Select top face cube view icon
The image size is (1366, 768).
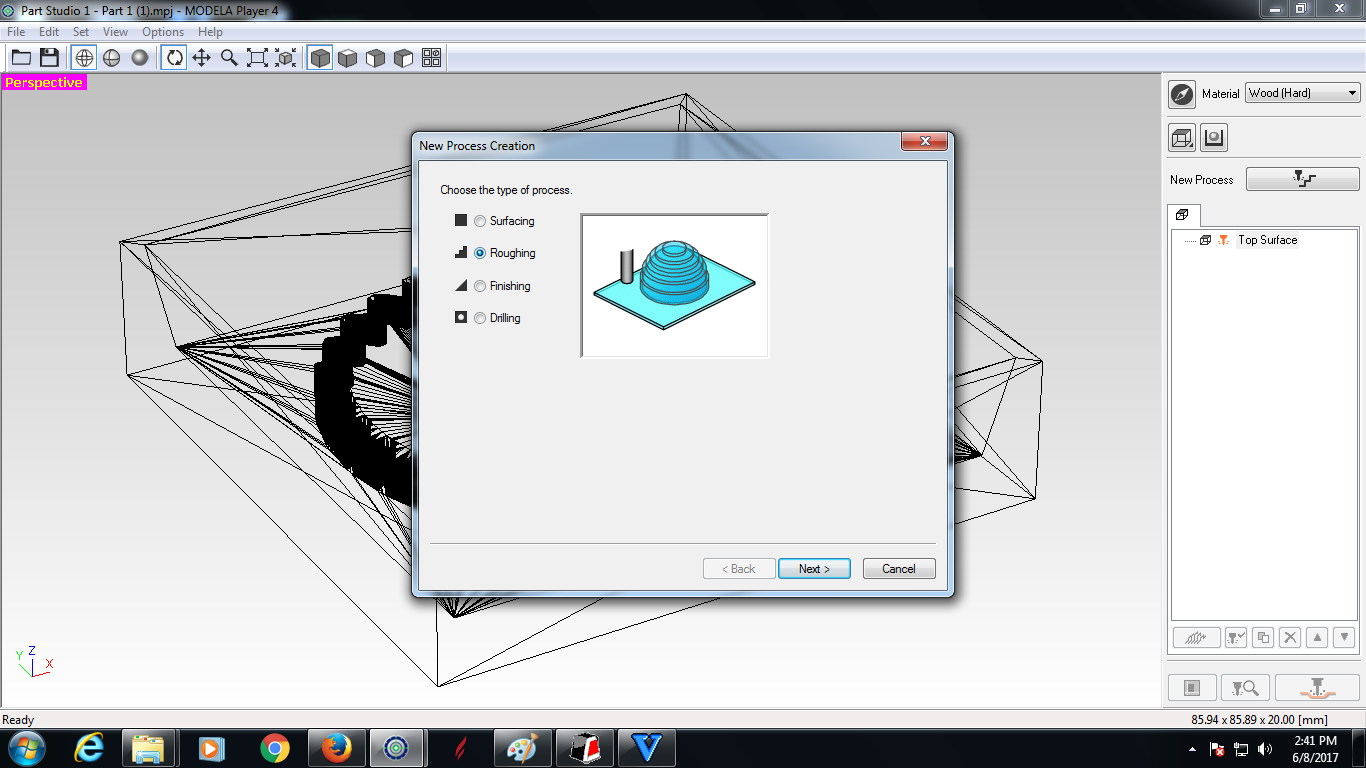point(348,58)
